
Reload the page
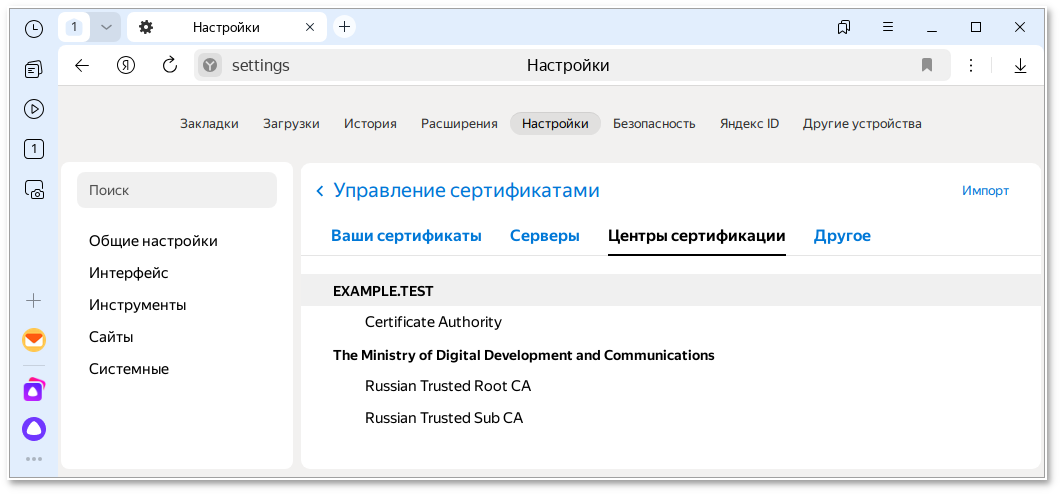[170, 65]
